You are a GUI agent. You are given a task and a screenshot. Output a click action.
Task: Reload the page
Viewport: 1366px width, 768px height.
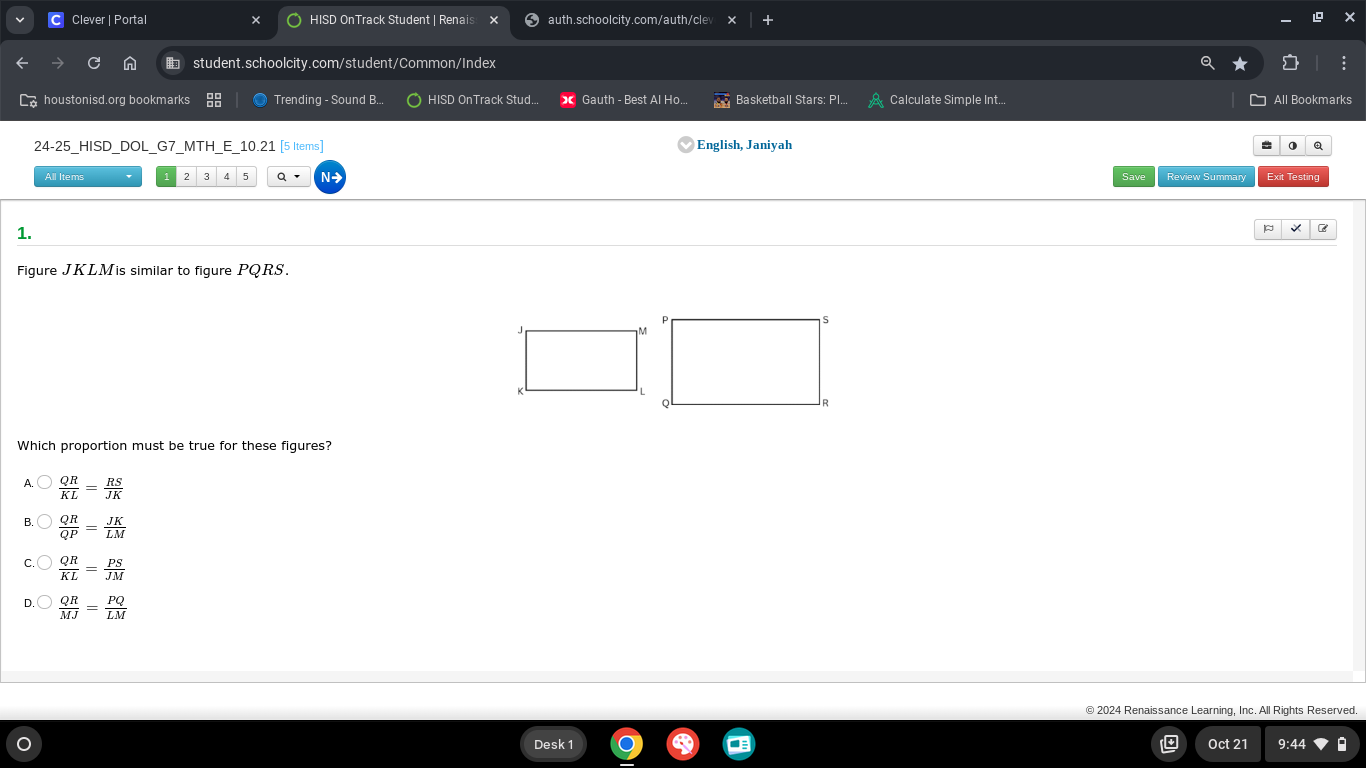(x=94, y=63)
